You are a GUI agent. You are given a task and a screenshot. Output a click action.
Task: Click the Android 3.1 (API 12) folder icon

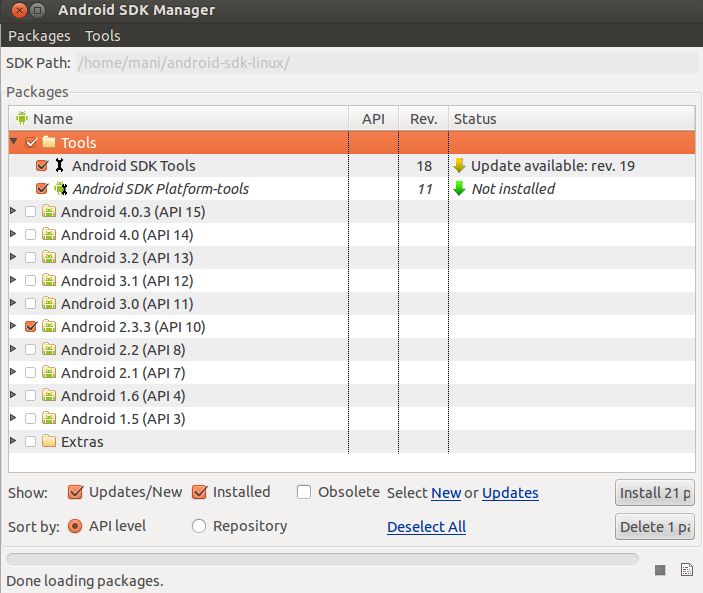(x=49, y=280)
